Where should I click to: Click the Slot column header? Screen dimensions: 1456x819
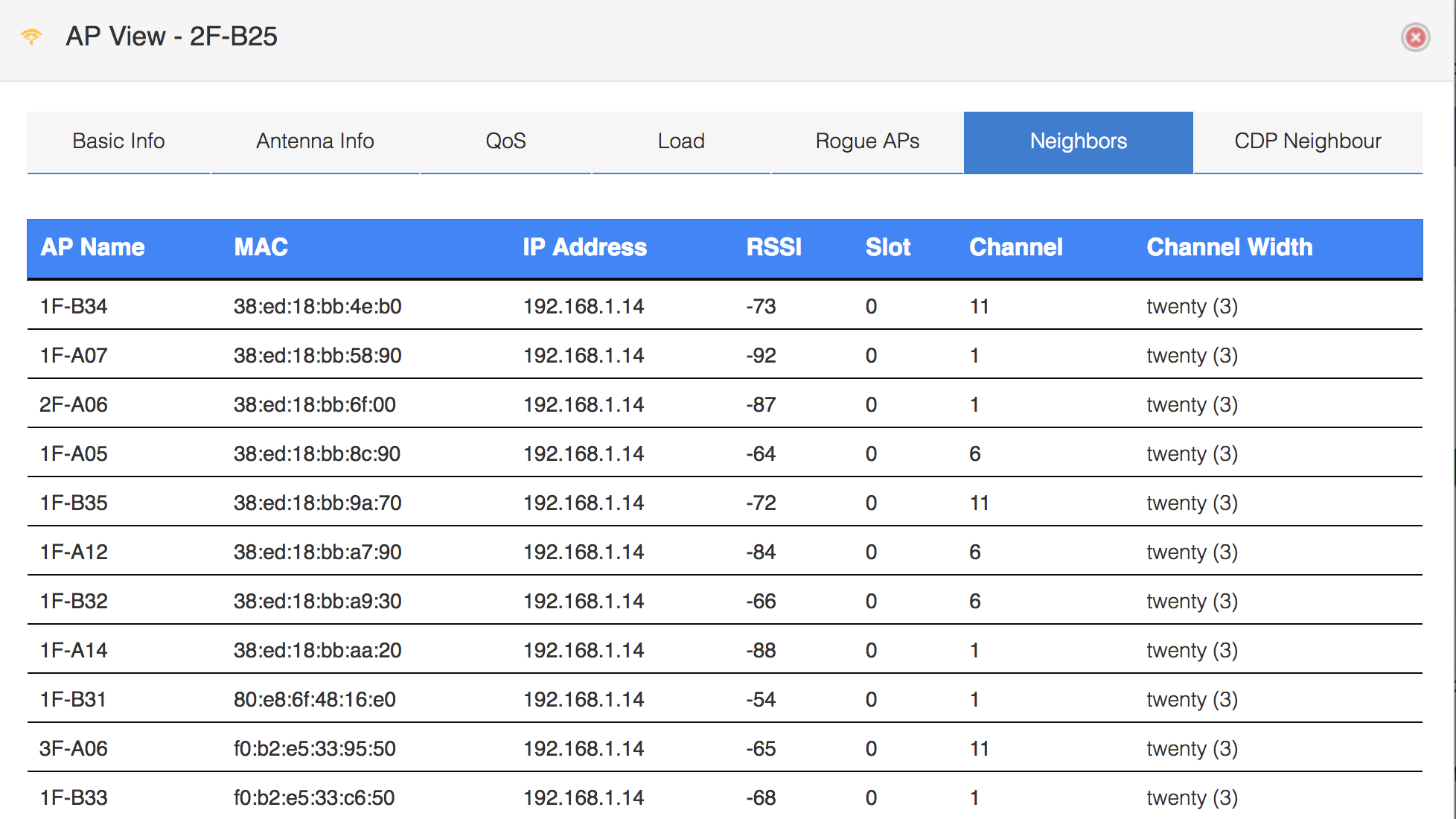[888, 247]
